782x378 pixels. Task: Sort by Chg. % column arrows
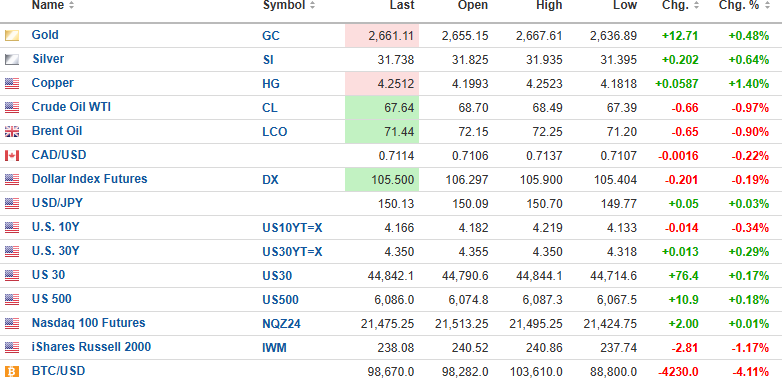[x=767, y=5]
